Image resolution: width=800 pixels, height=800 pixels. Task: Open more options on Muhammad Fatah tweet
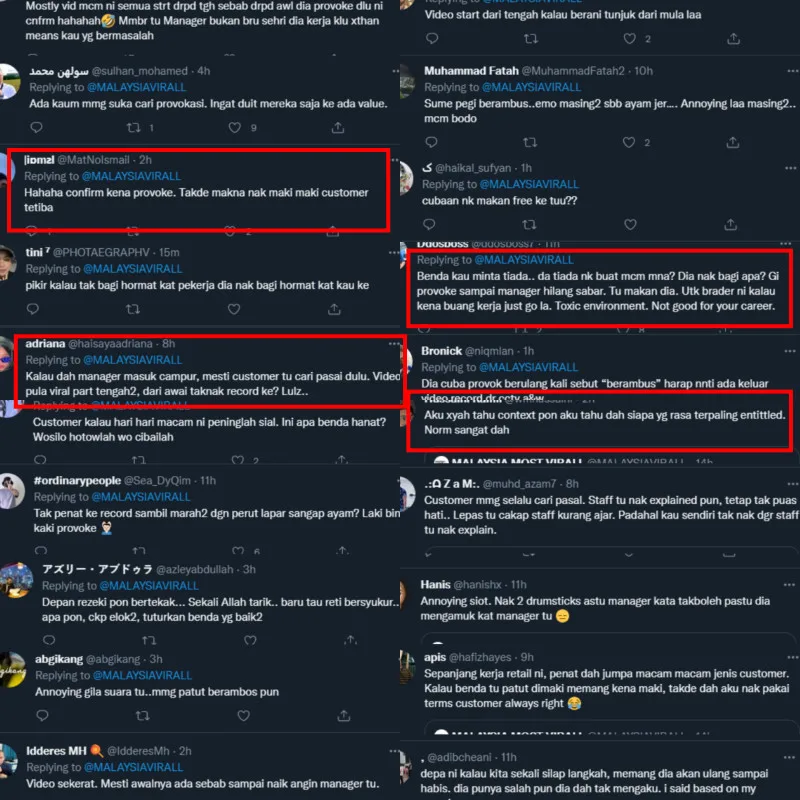792,71
